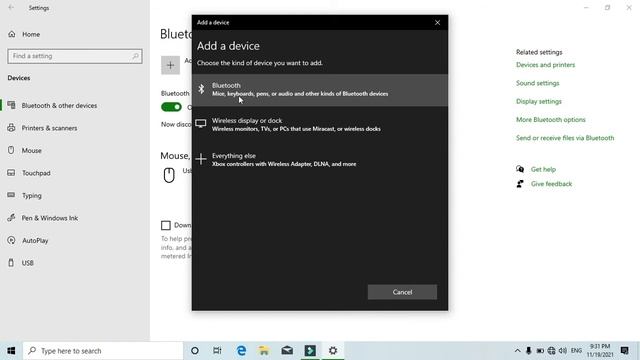Open the taskbar clock and date

point(600,351)
